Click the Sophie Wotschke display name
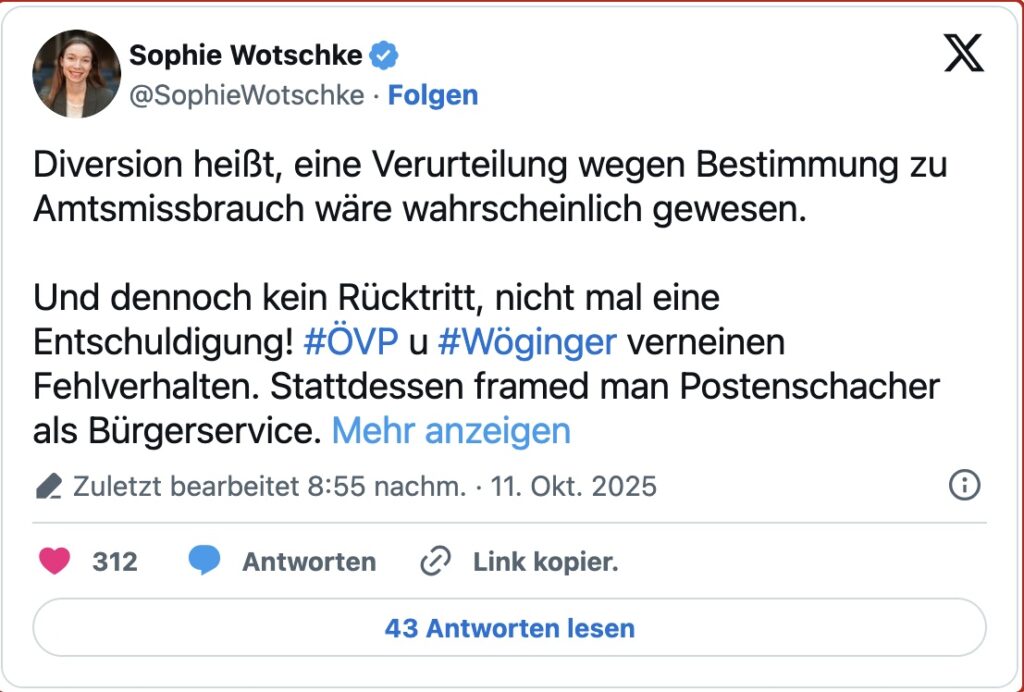The height and width of the screenshot is (692, 1024). coord(244,56)
